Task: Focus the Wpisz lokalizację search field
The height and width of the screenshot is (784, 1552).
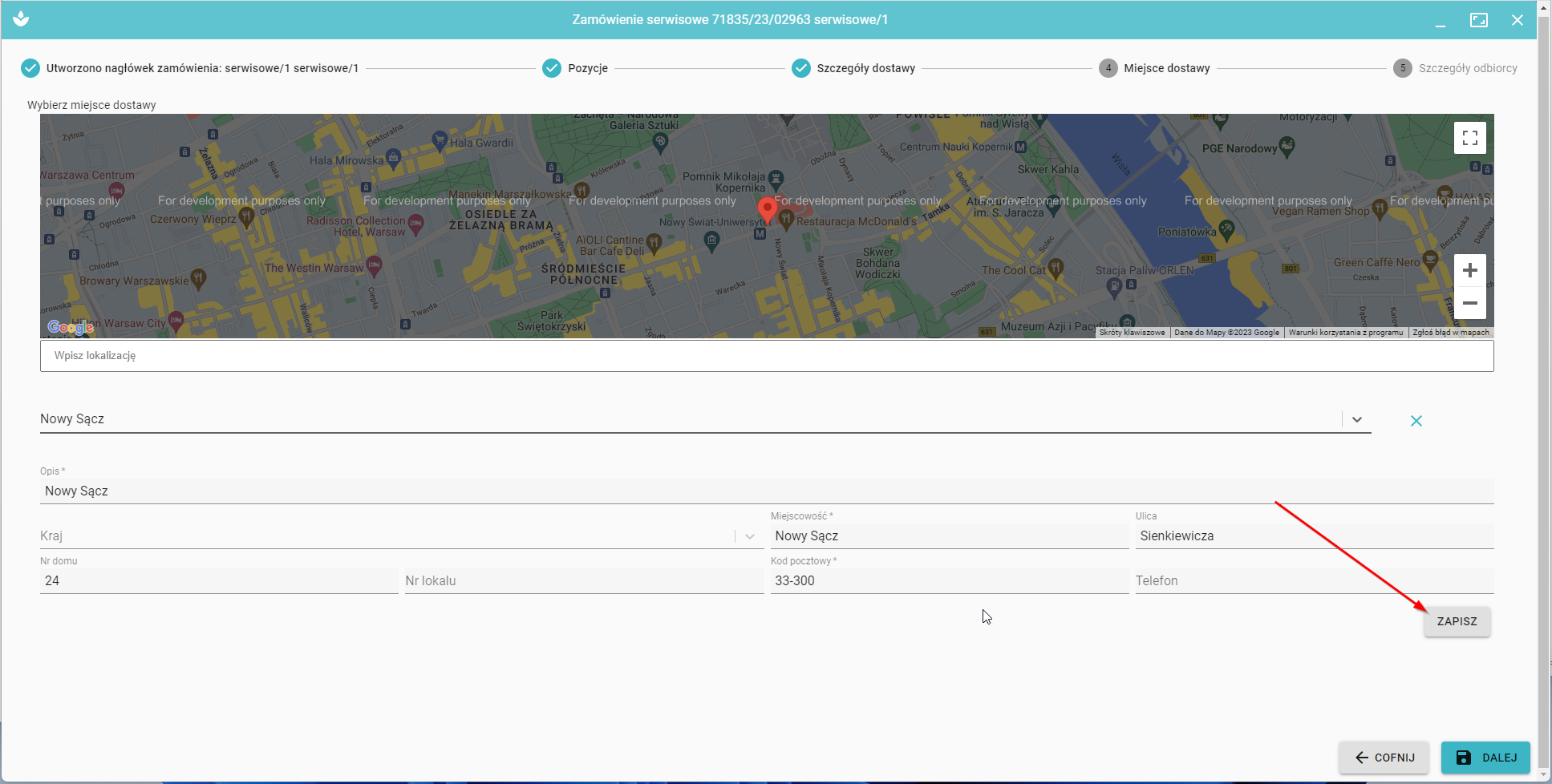Action: tap(766, 356)
